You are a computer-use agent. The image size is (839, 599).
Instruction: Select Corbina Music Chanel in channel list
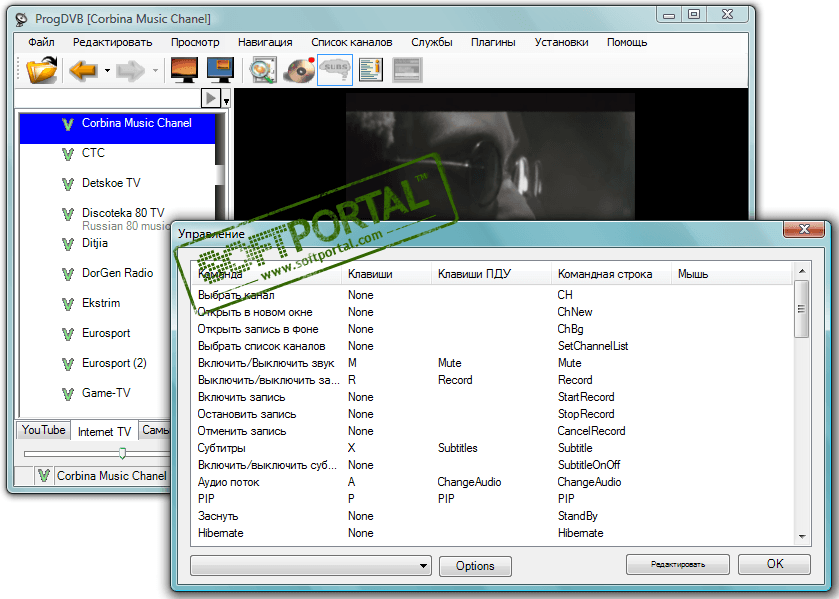point(117,128)
